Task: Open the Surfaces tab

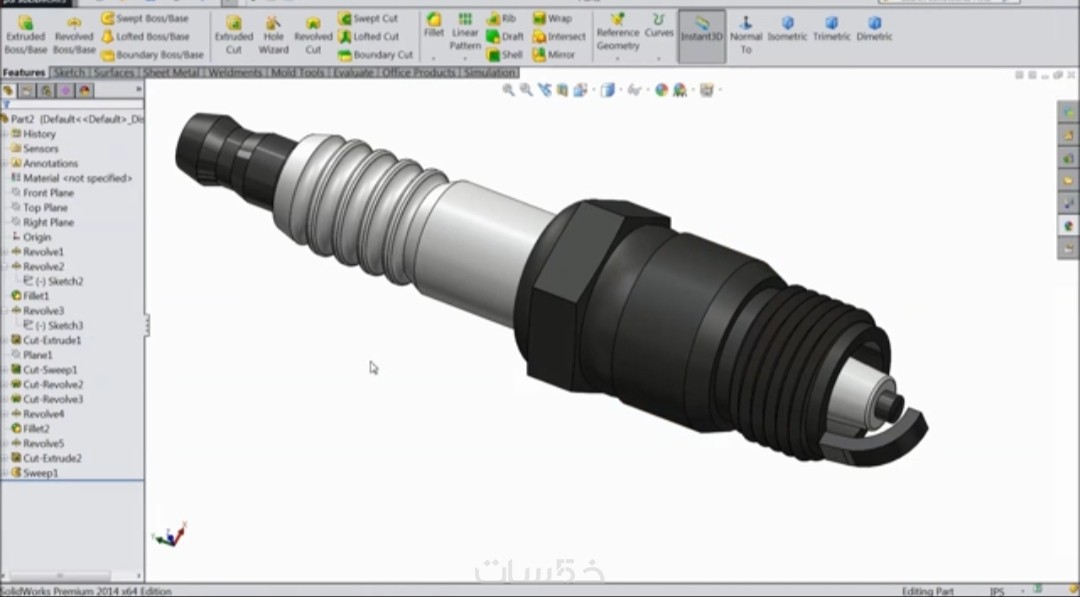Action: tap(114, 72)
